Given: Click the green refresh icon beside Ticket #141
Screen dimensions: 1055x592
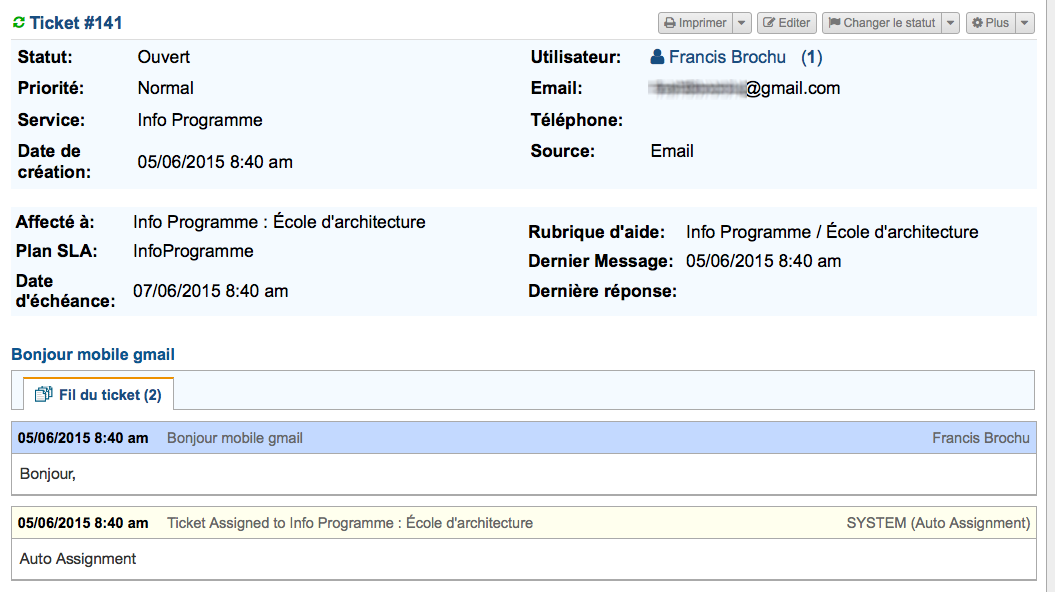Looking at the screenshot, I should 19,23.
